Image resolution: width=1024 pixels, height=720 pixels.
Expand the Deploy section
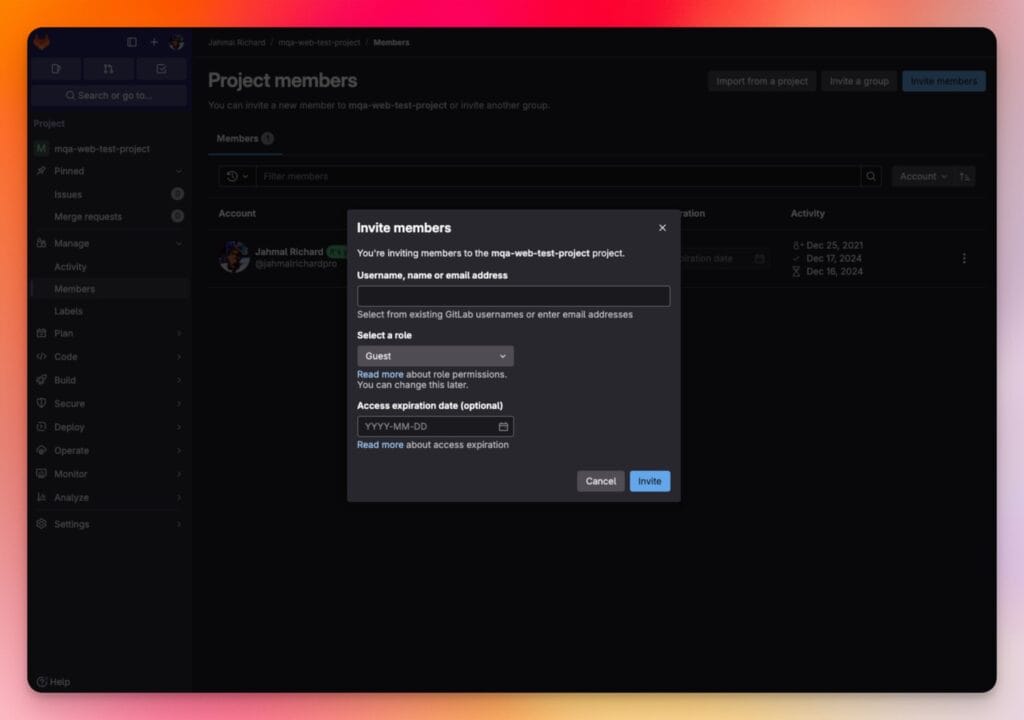[108, 427]
